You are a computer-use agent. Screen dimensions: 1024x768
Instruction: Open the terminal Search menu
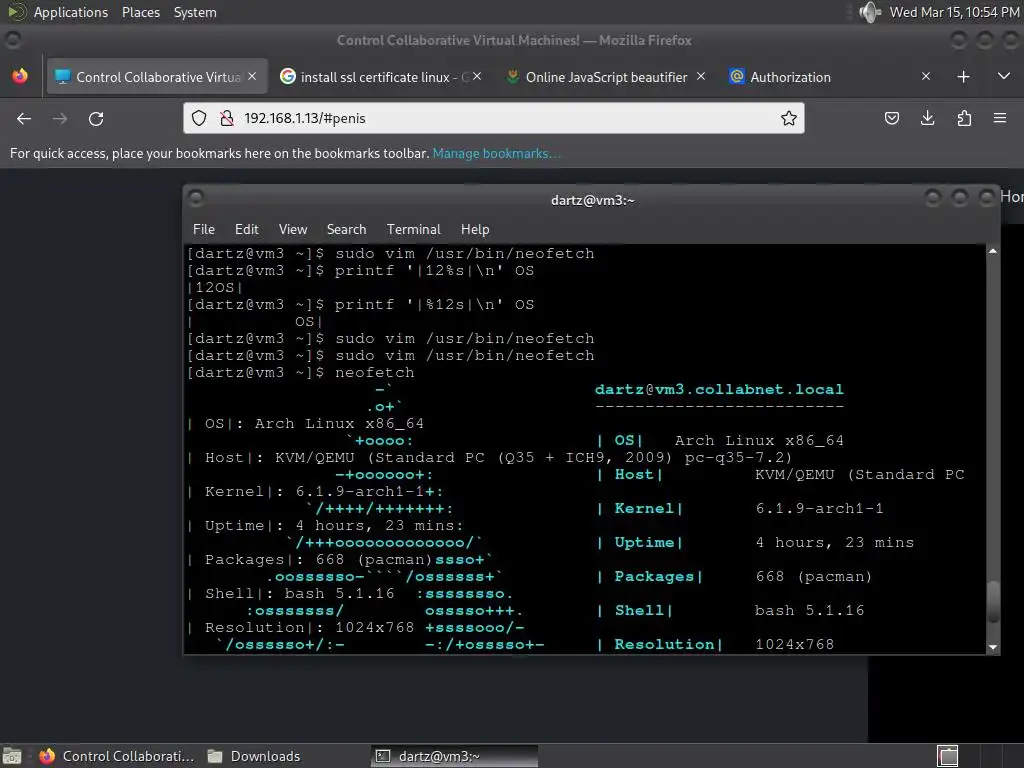tap(346, 229)
